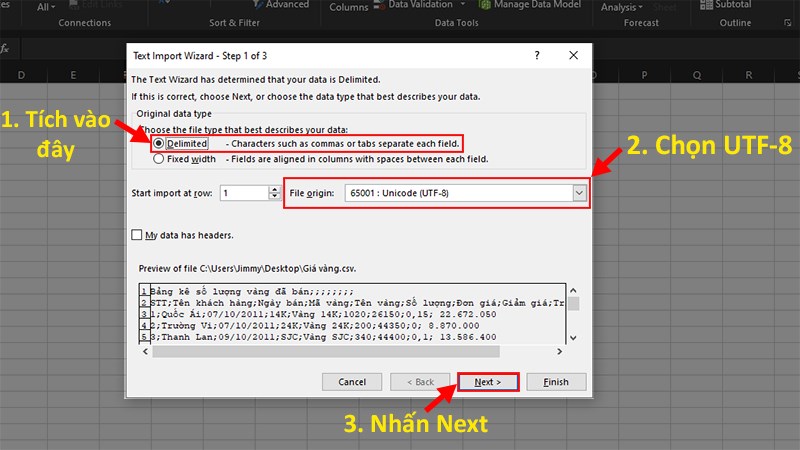The image size is (800, 450).
Task: Click the Start import at row field
Action: [244, 193]
